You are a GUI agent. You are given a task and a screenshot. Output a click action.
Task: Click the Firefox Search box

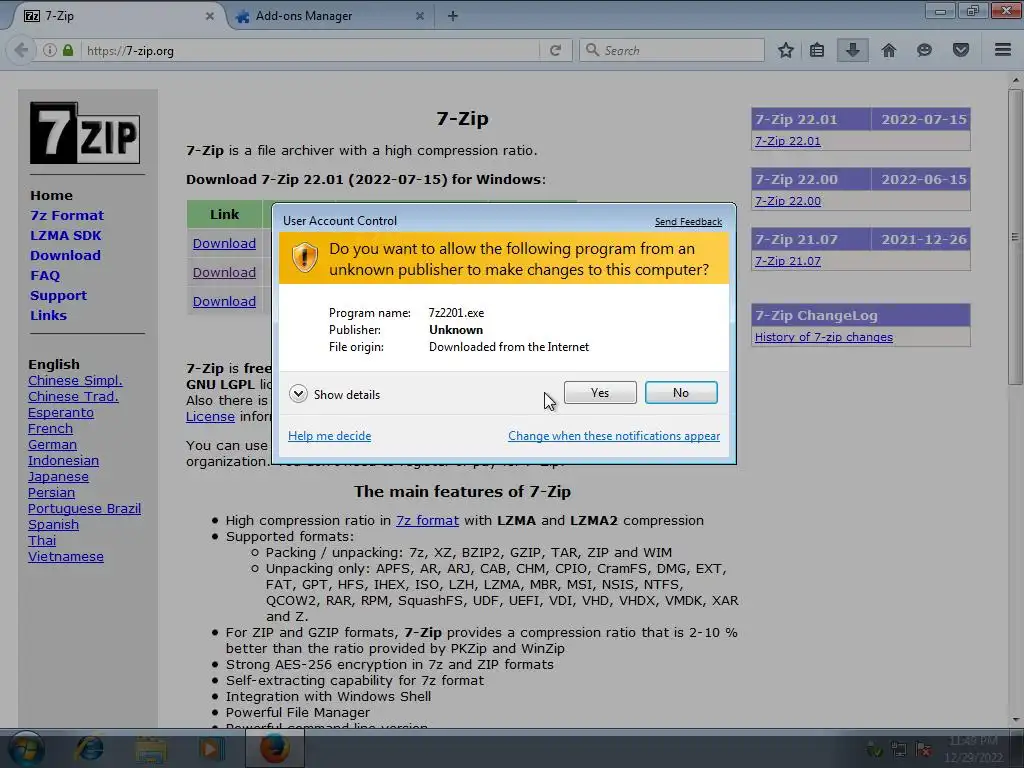point(672,50)
